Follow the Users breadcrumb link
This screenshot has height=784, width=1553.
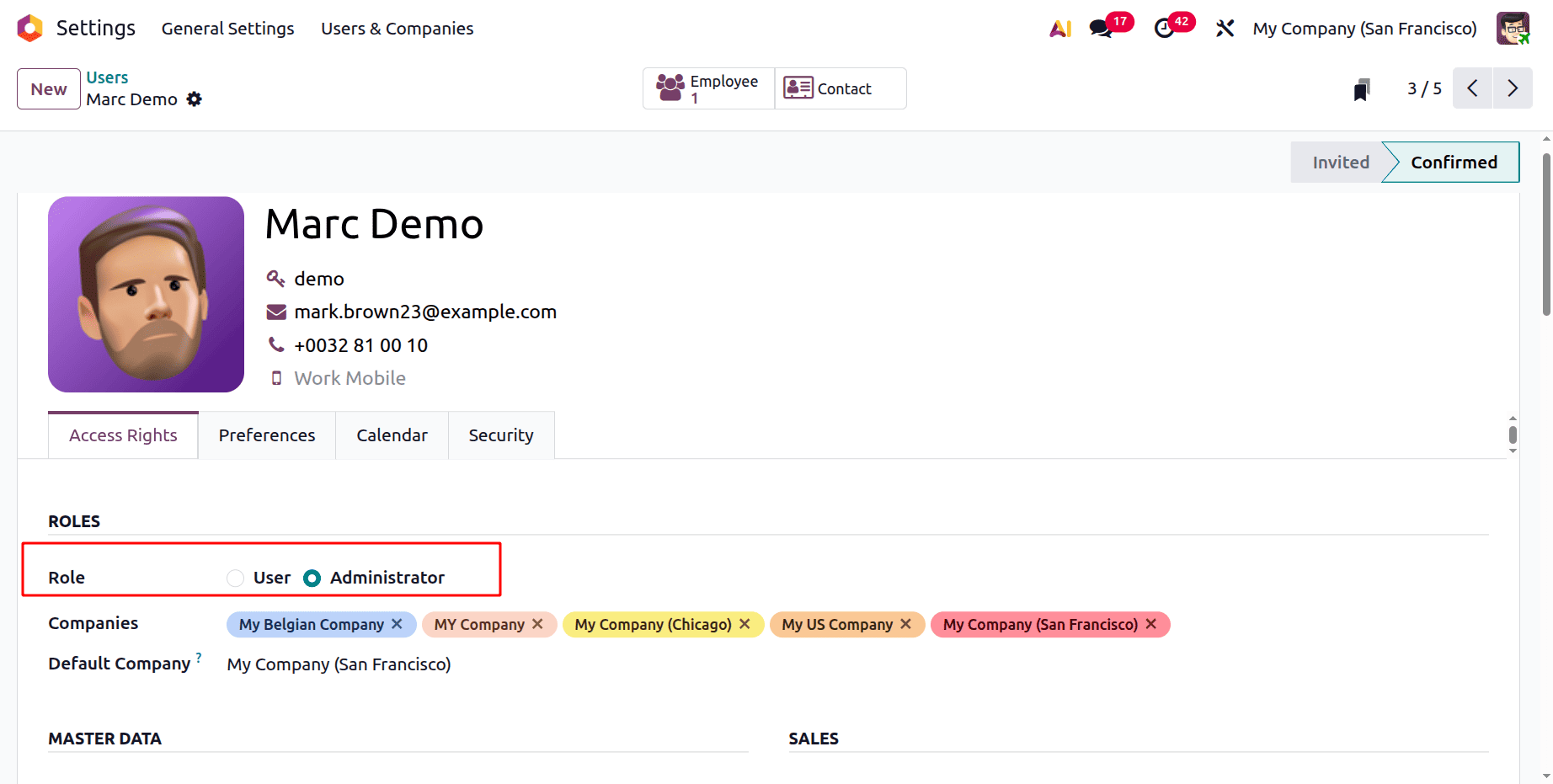(107, 77)
